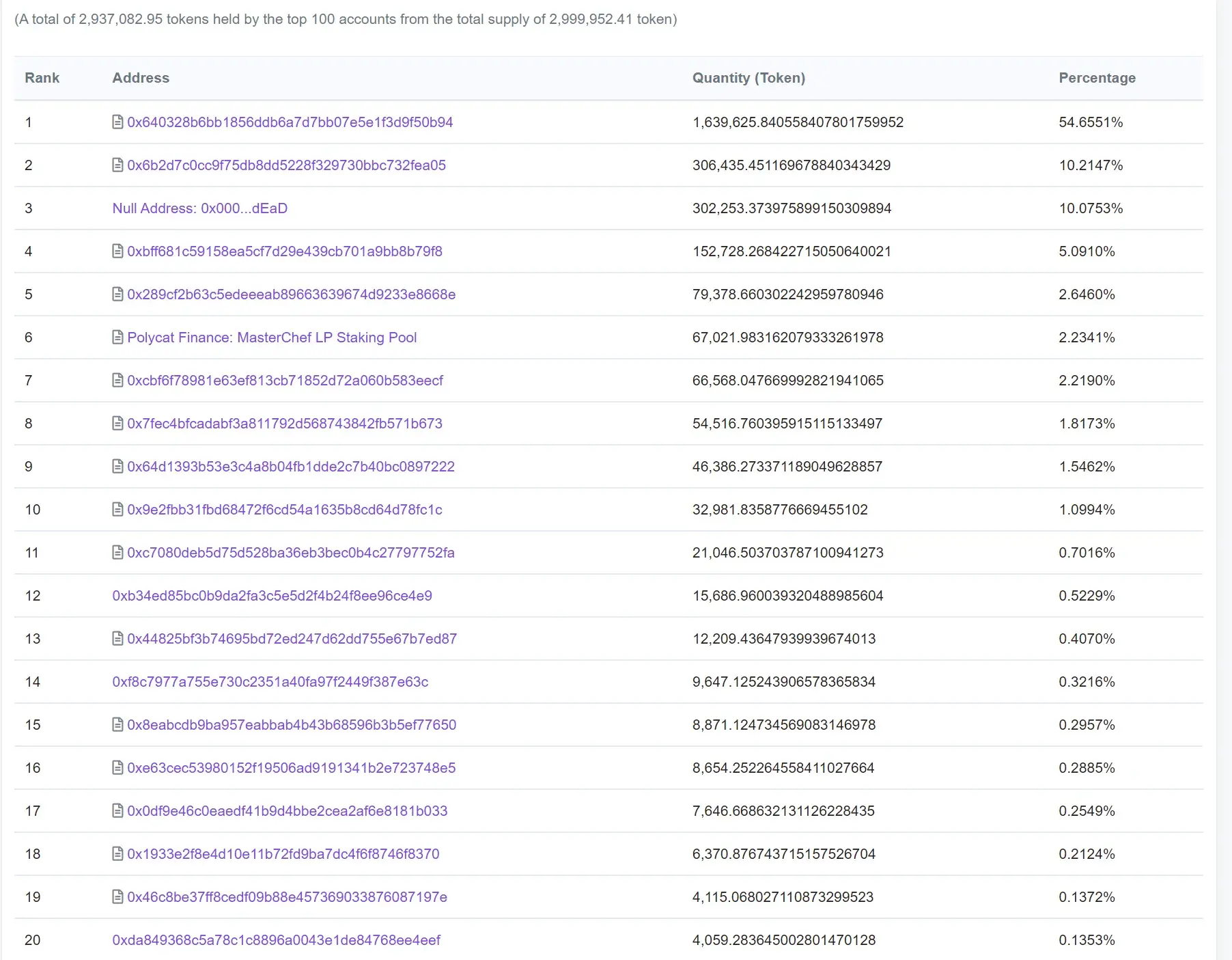
Task: Open rank 1 holder address 0x640328b6bb
Action: pyautogui.click(x=290, y=122)
